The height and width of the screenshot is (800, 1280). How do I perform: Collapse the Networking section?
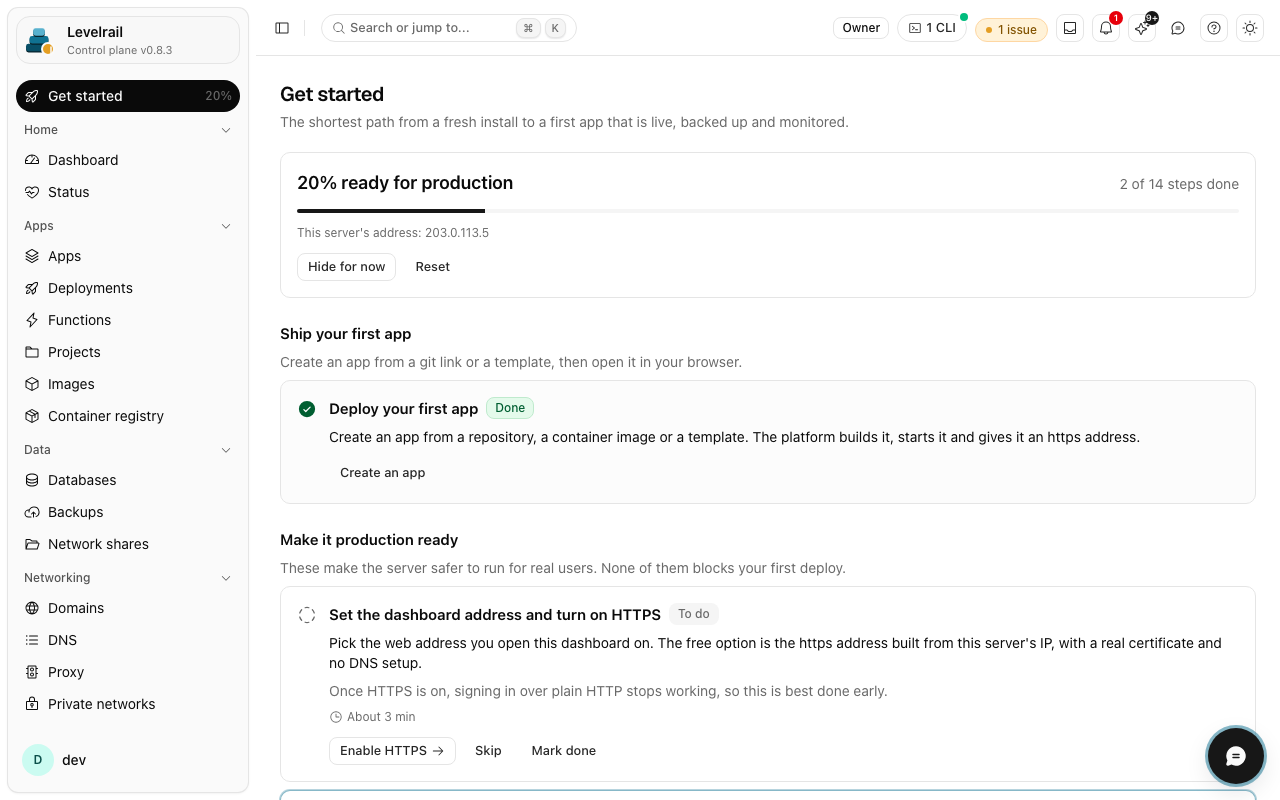pos(128,578)
